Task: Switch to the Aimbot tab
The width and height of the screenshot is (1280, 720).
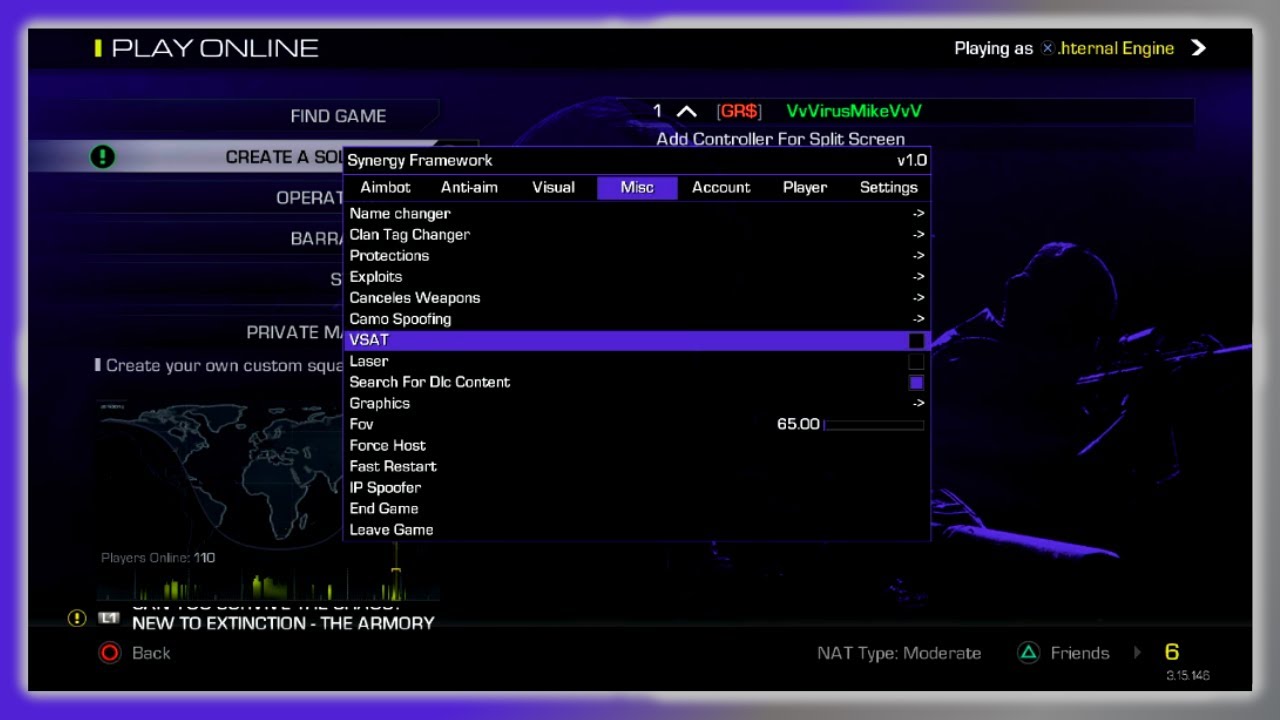Action: pyautogui.click(x=385, y=187)
